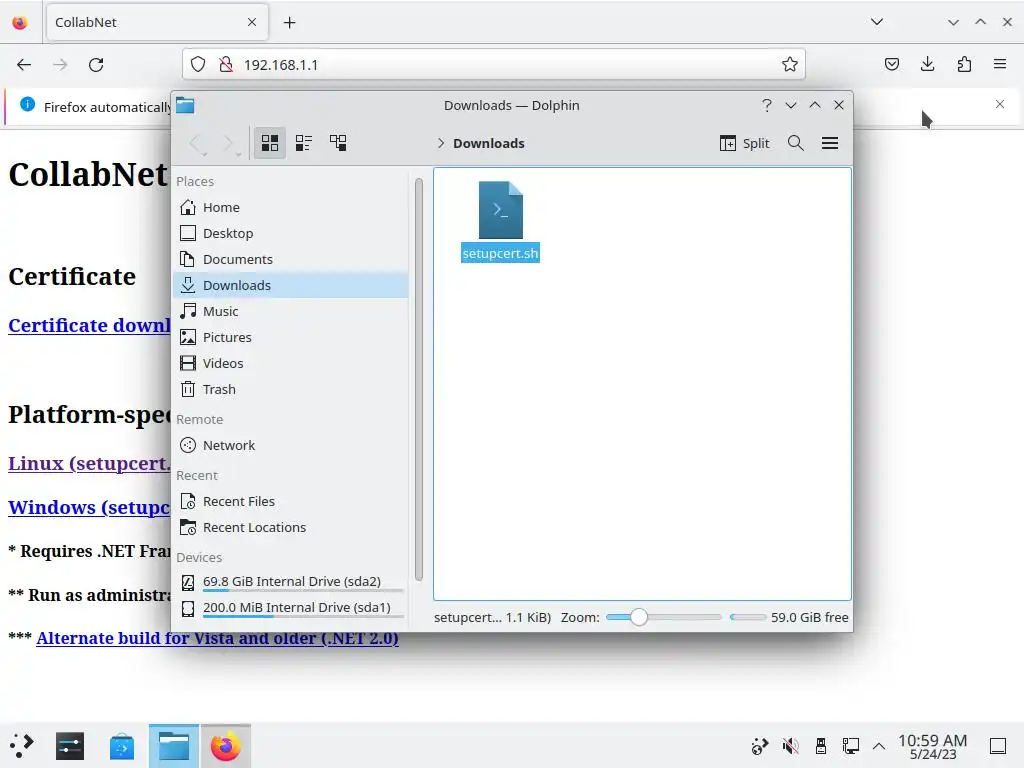This screenshot has width=1024, height=768.
Task: Open System Settings from the taskbar
Action: point(70,745)
